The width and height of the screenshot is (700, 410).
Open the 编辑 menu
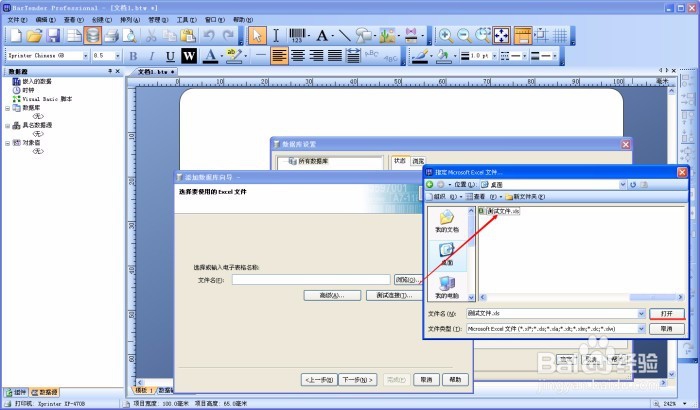point(46,20)
